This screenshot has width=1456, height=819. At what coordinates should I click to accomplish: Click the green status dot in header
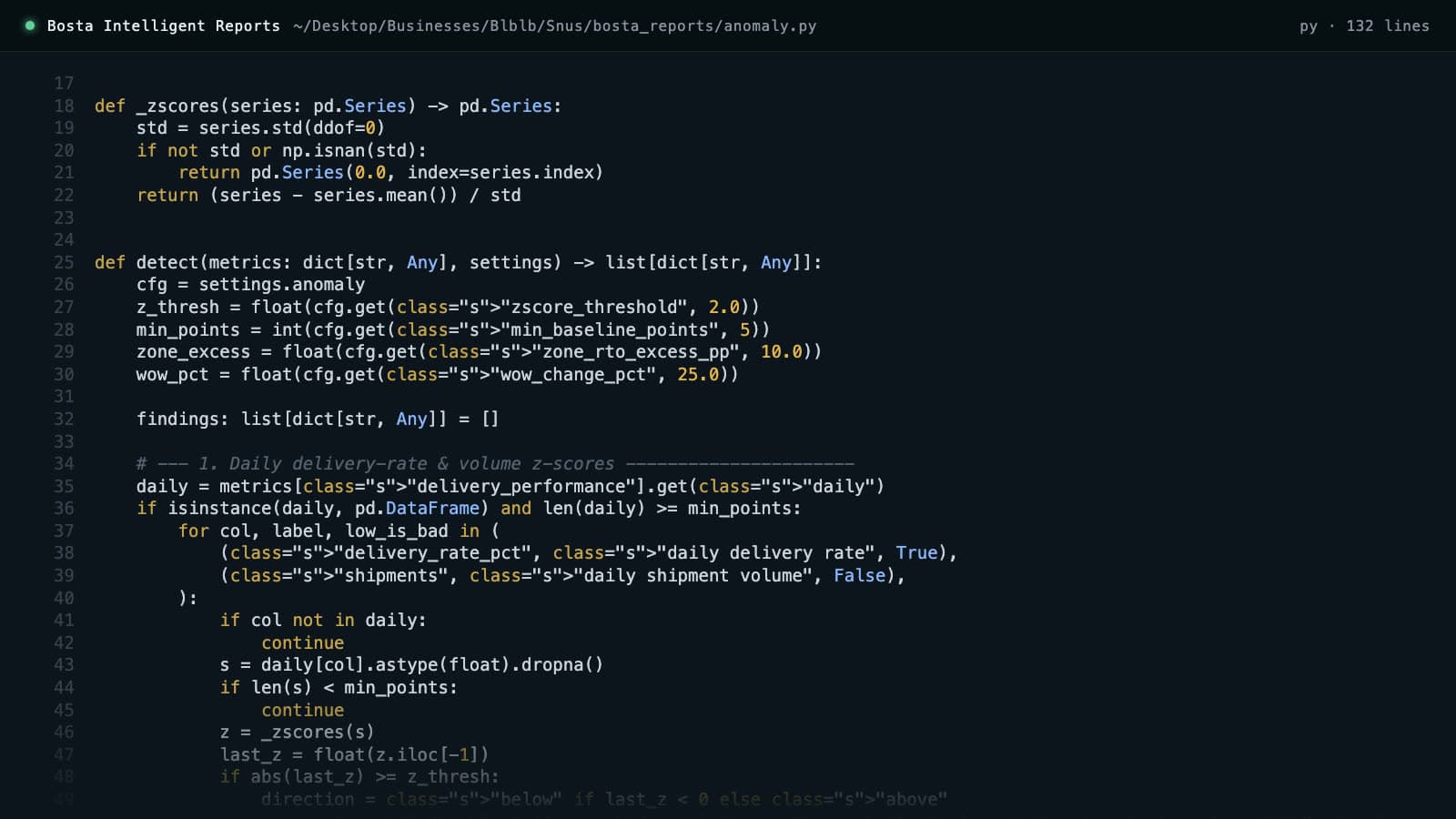click(x=30, y=25)
